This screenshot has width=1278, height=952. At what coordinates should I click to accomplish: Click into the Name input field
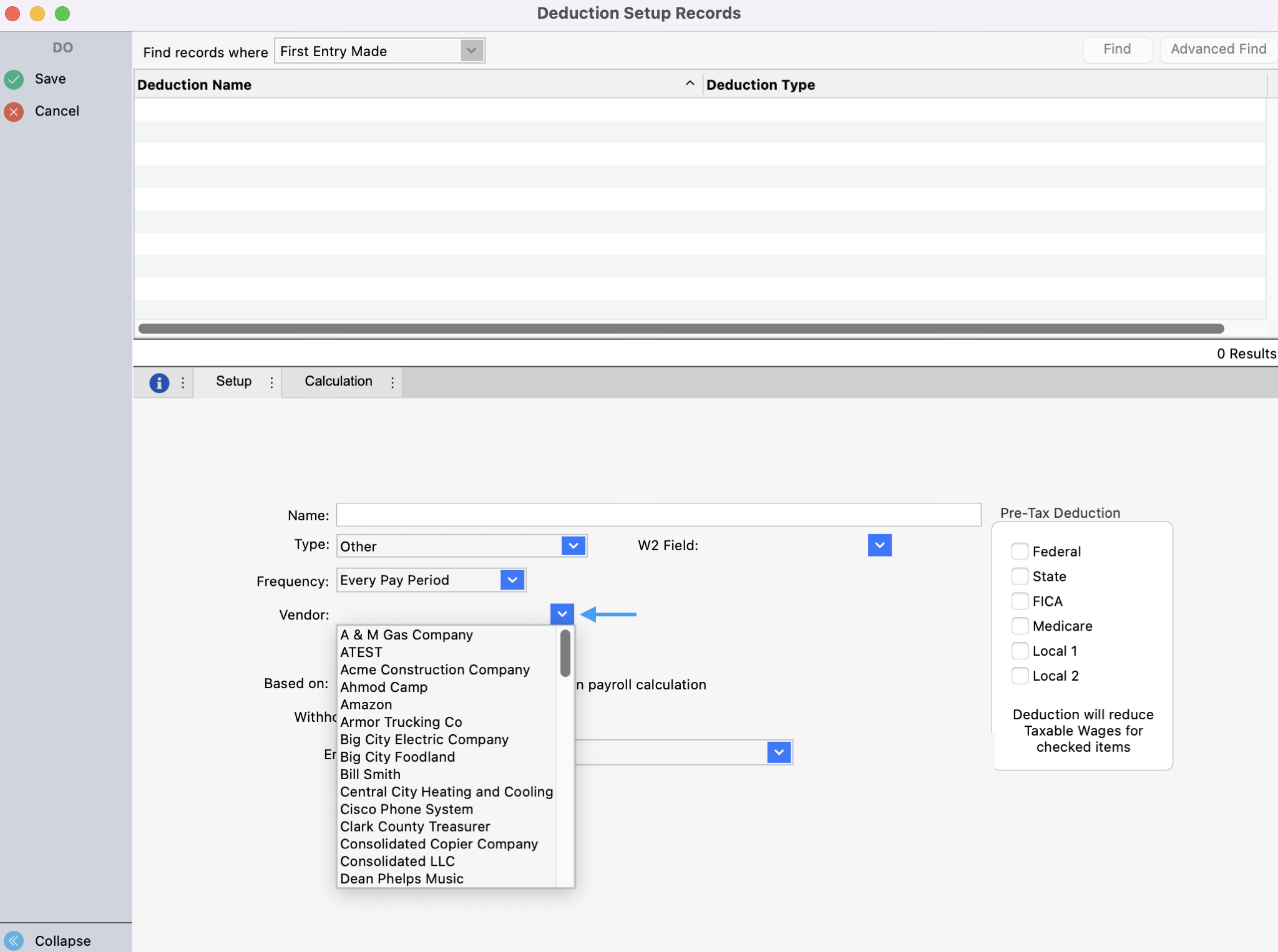click(x=658, y=515)
